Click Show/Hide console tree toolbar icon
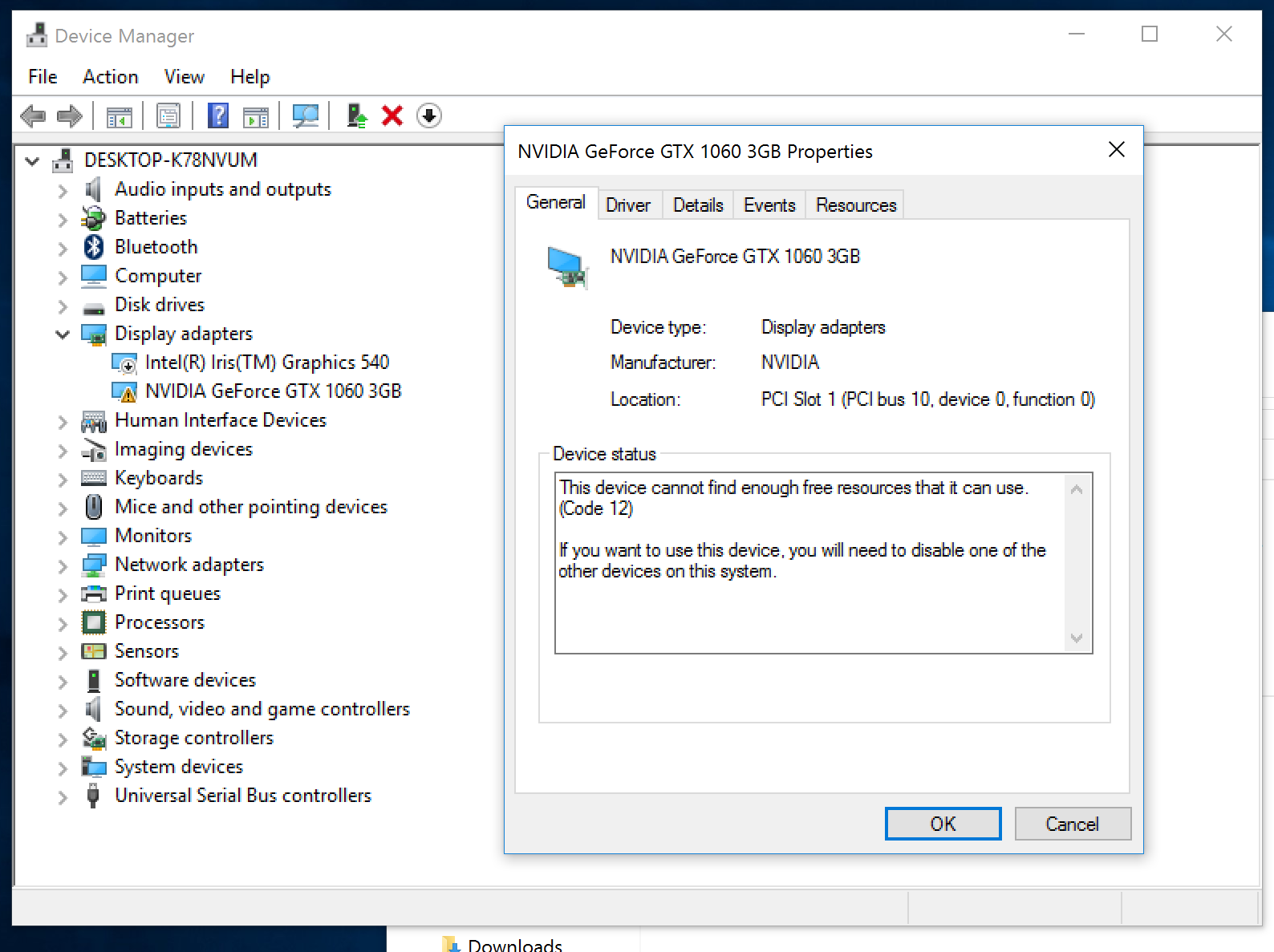This screenshot has height=952, width=1274. [x=120, y=116]
